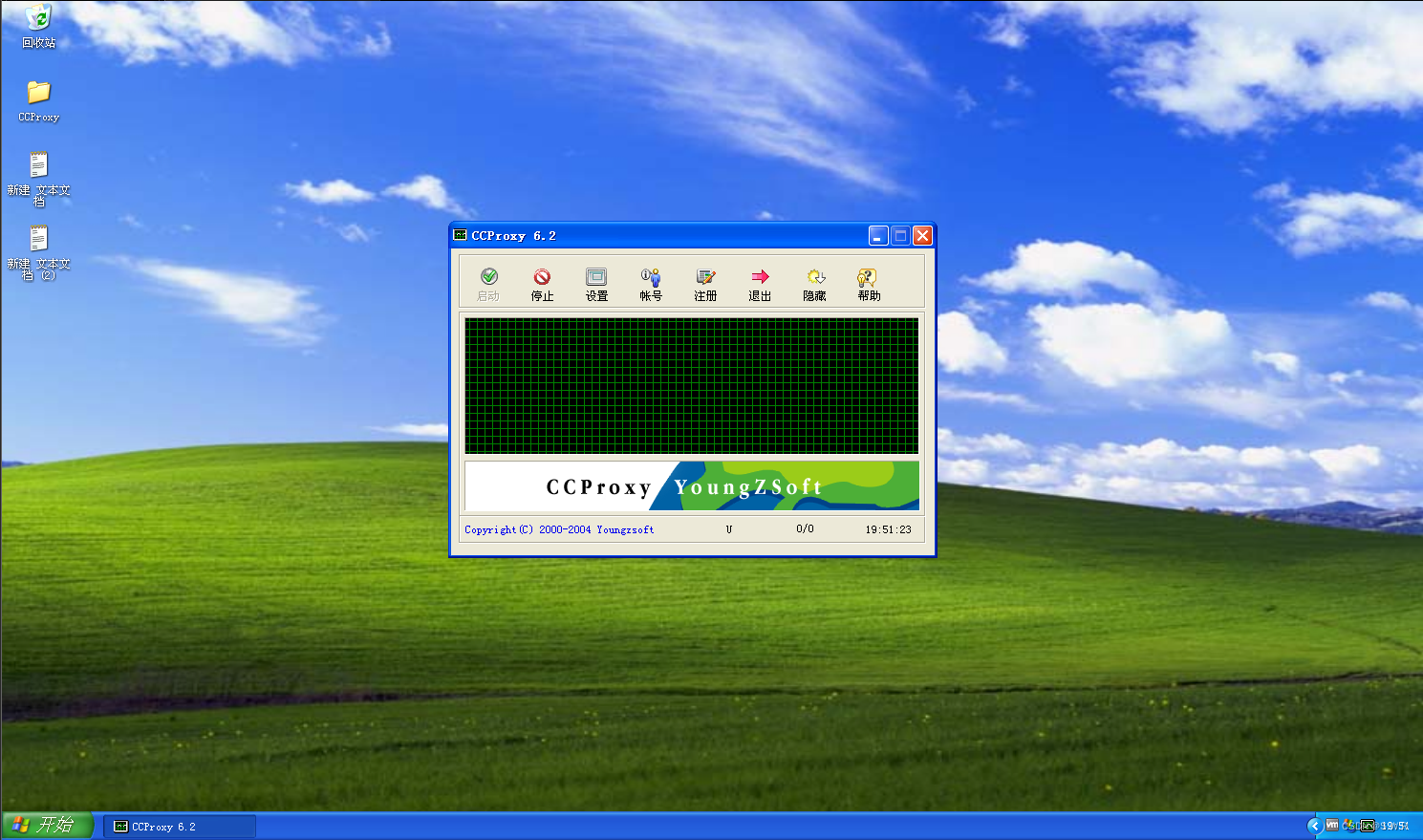Open 帮助 (Help) in CCProxy toolbar

click(869, 285)
